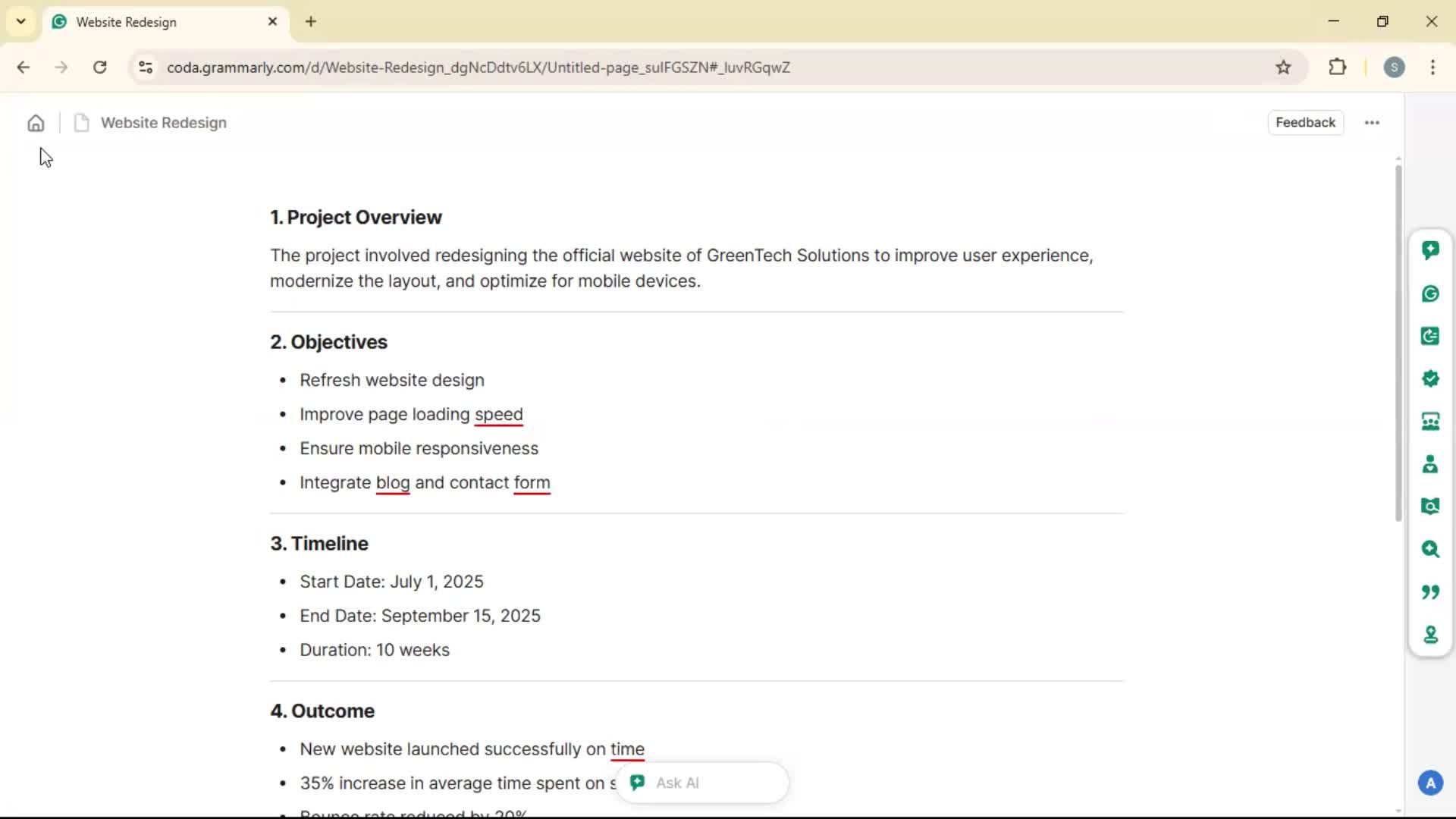The height and width of the screenshot is (819, 1456).
Task: Click the Ask AI input field
Action: pyautogui.click(x=713, y=783)
